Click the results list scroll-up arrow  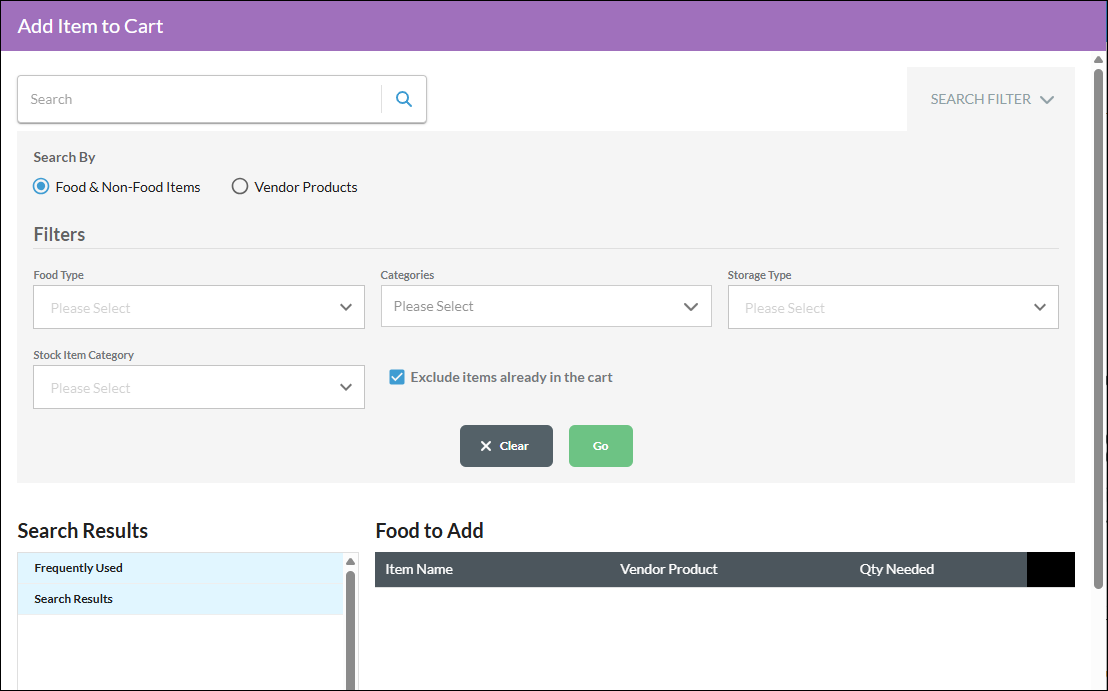[x=350, y=561]
